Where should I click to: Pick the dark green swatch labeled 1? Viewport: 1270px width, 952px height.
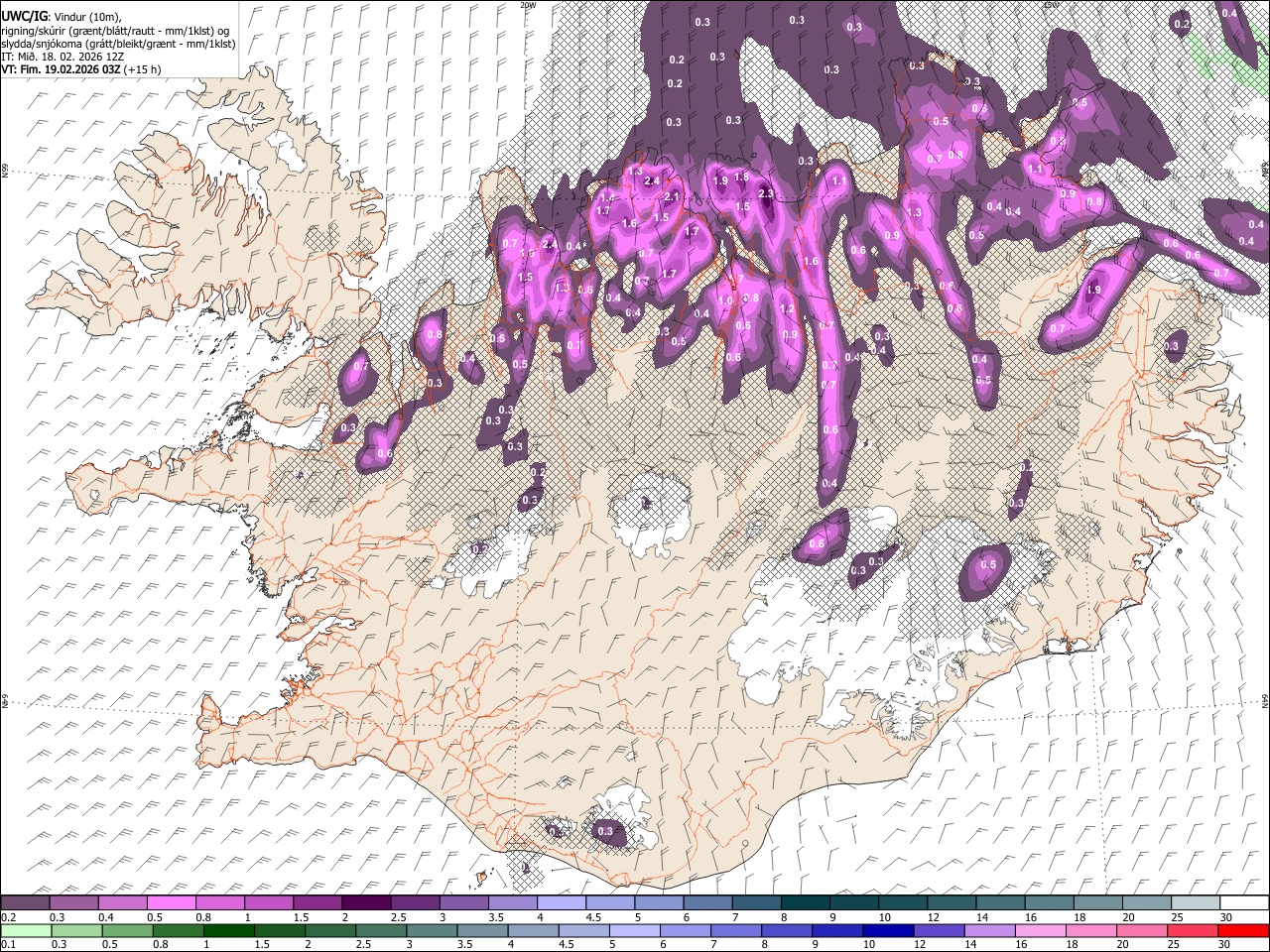tap(229, 931)
